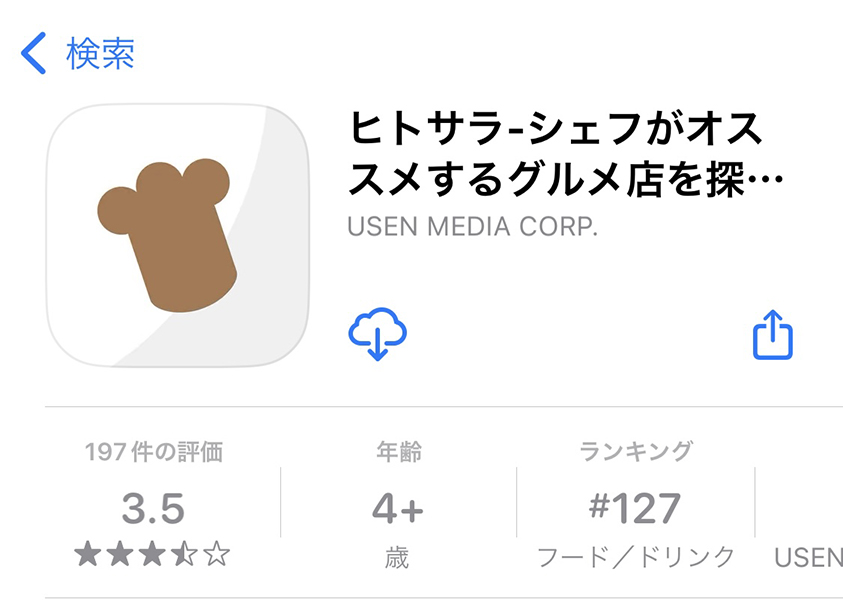This screenshot has height=602, width=843.
Task: Tap the ランキング header label
Action: click(x=635, y=452)
